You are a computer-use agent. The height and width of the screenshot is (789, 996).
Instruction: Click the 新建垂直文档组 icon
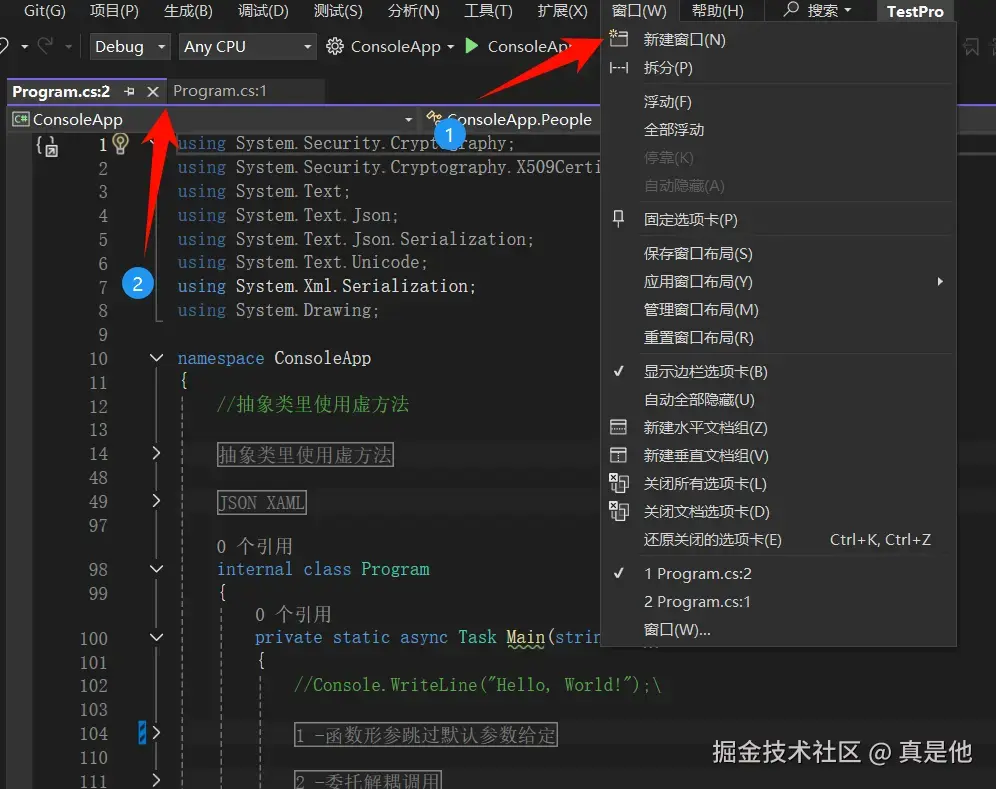618,455
